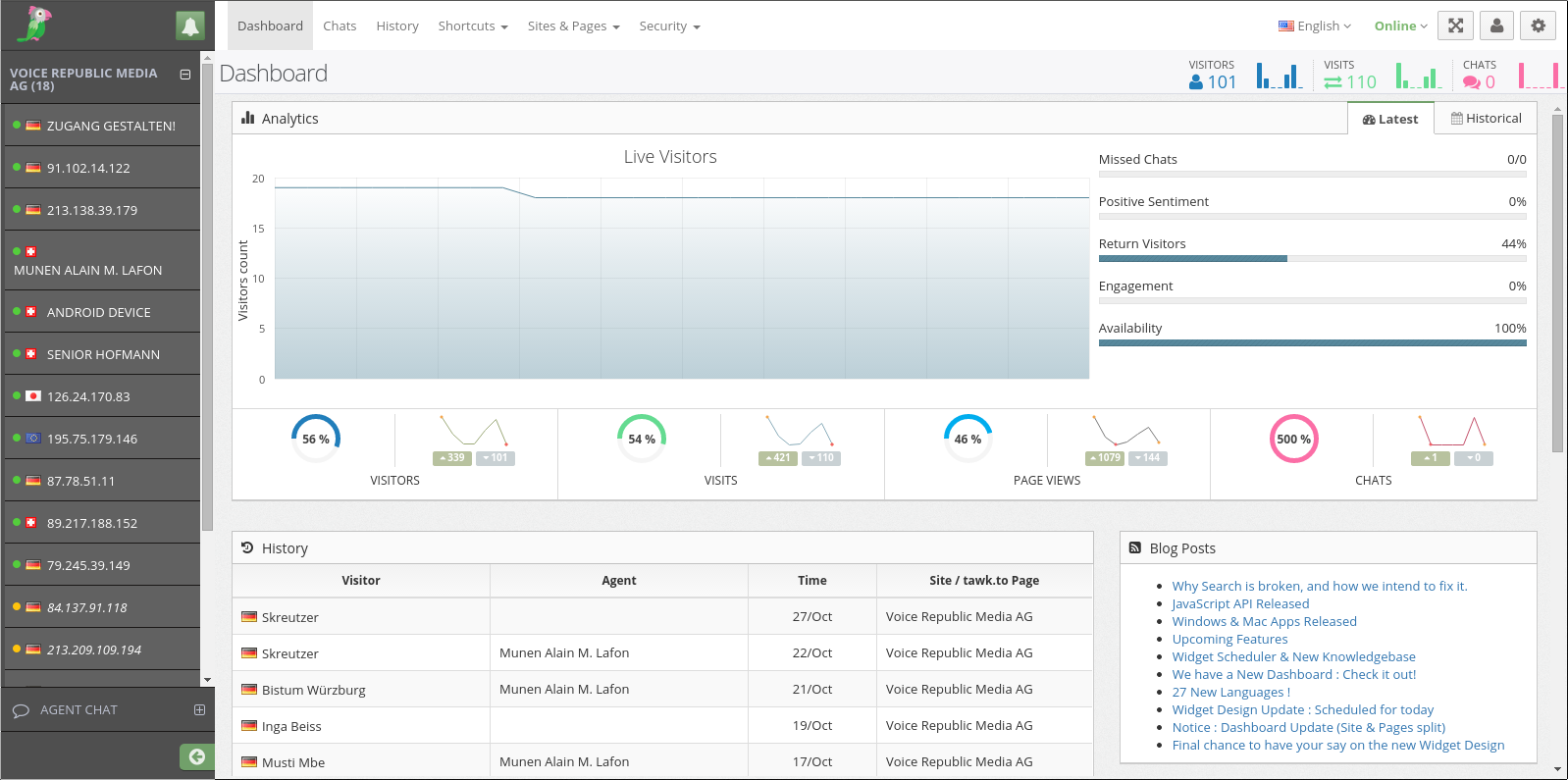Expand the Agent Chat section

[x=199, y=709]
